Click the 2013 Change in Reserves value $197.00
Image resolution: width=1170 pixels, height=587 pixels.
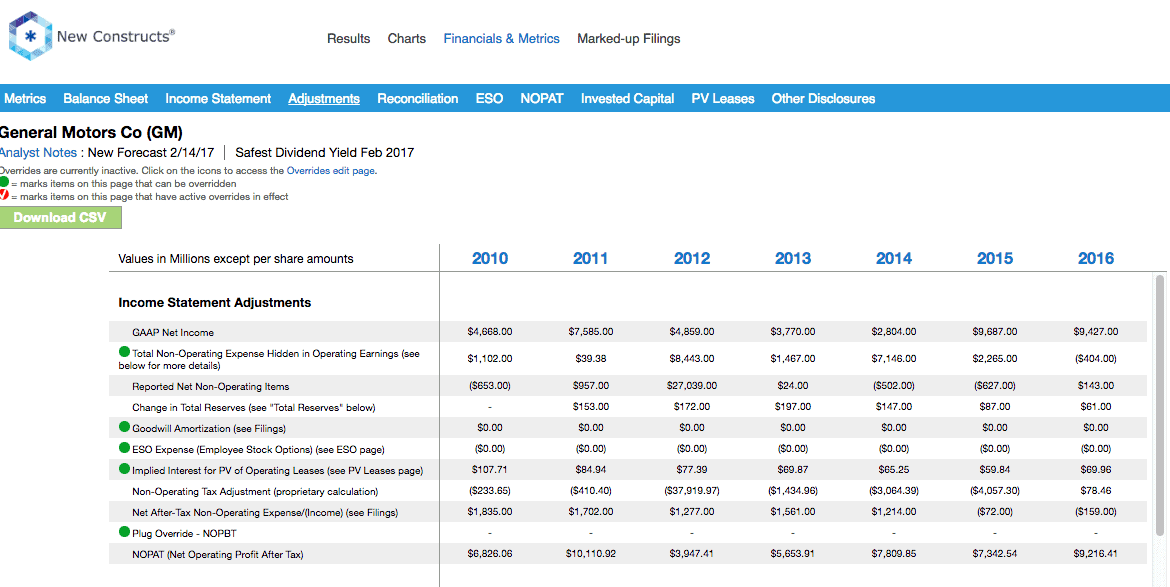(x=792, y=406)
